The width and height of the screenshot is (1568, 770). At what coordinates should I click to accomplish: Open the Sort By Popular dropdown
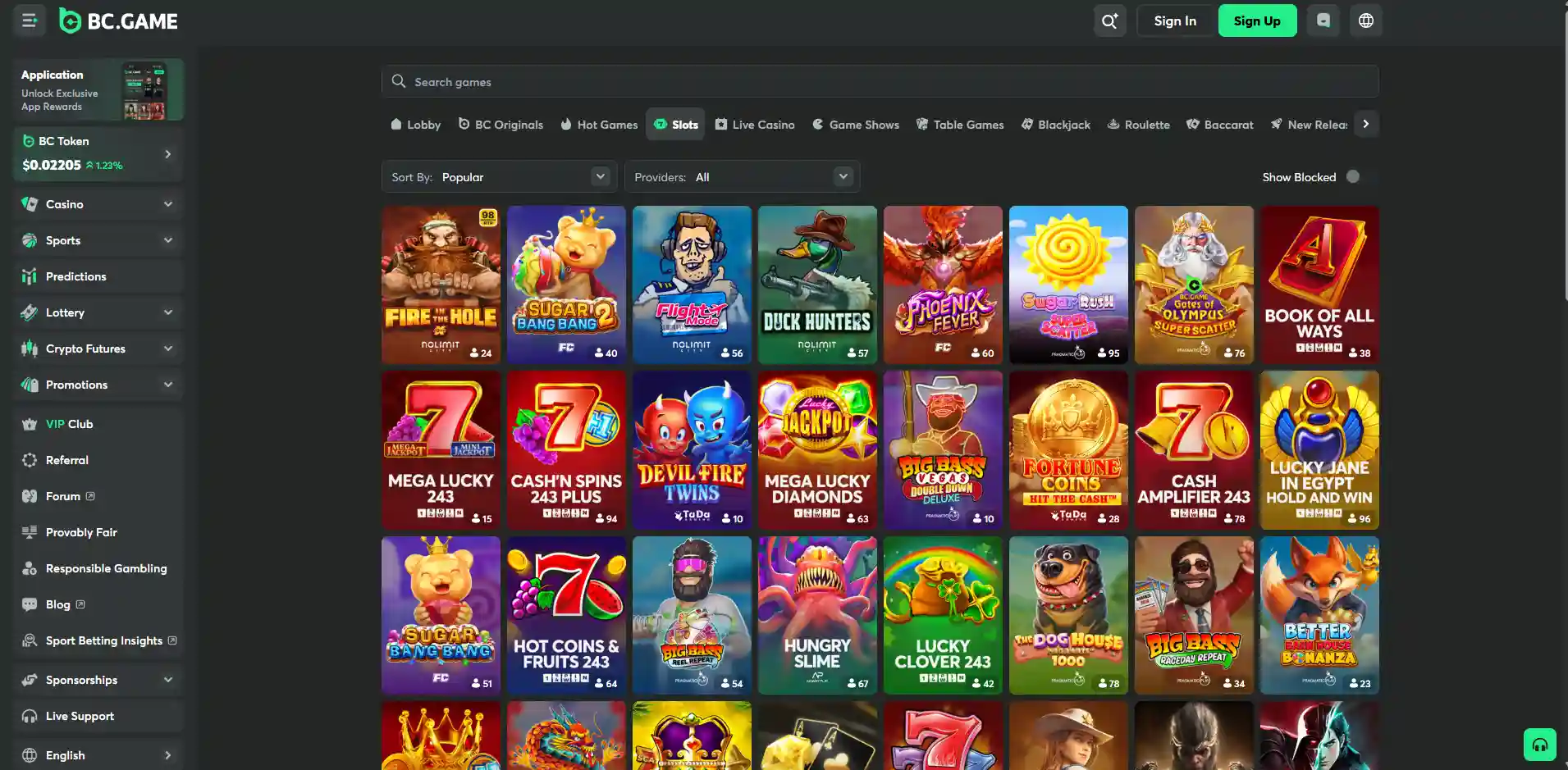click(500, 177)
